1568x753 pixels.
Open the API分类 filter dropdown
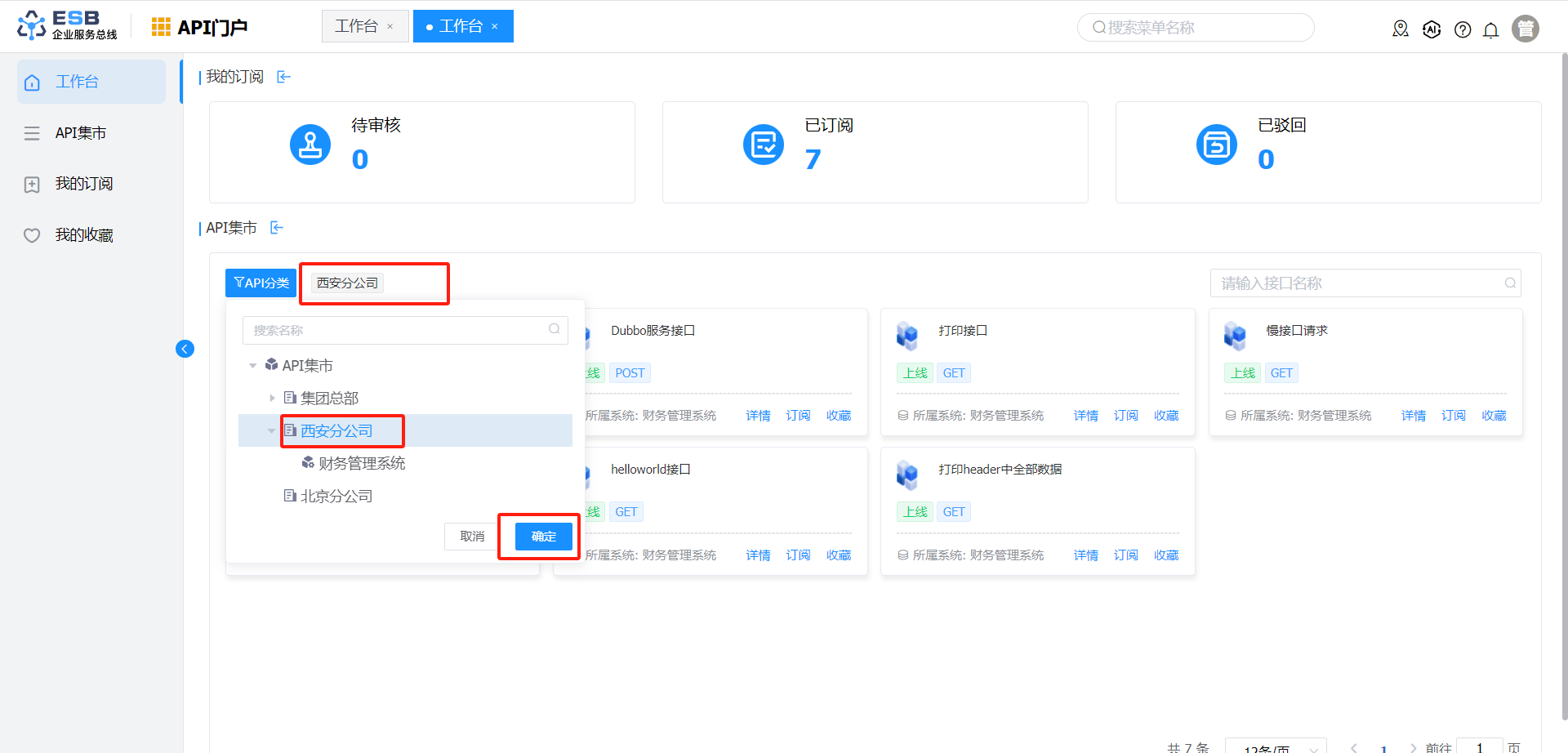261,283
